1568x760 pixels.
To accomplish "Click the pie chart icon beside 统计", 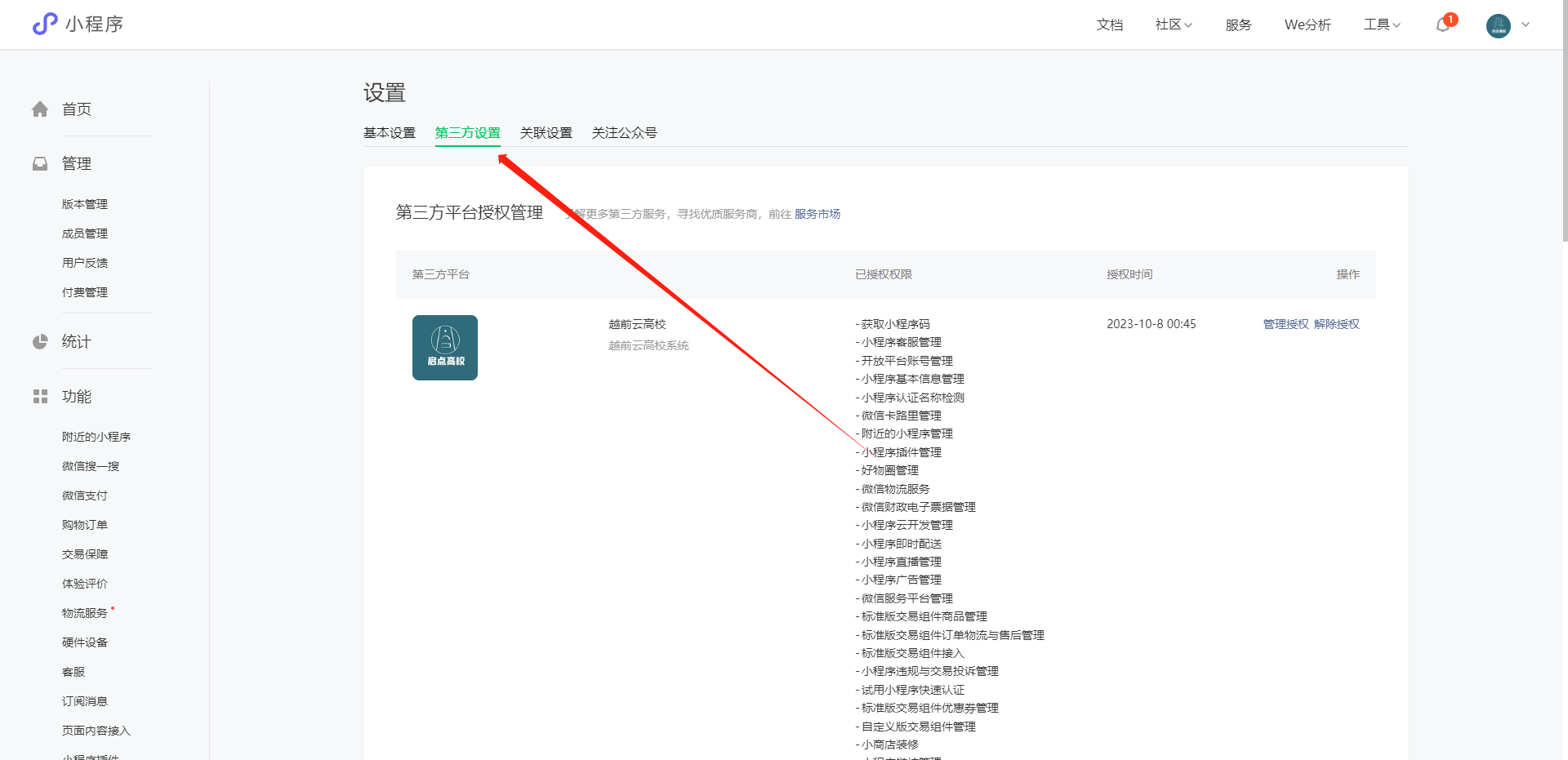I will point(40,342).
